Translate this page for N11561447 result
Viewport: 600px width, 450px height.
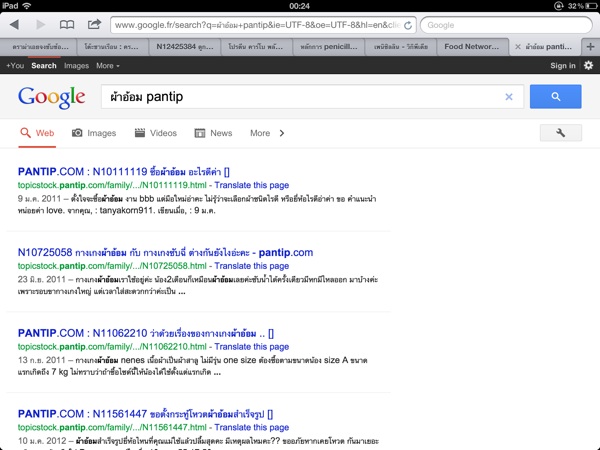click(x=252, y=427)
